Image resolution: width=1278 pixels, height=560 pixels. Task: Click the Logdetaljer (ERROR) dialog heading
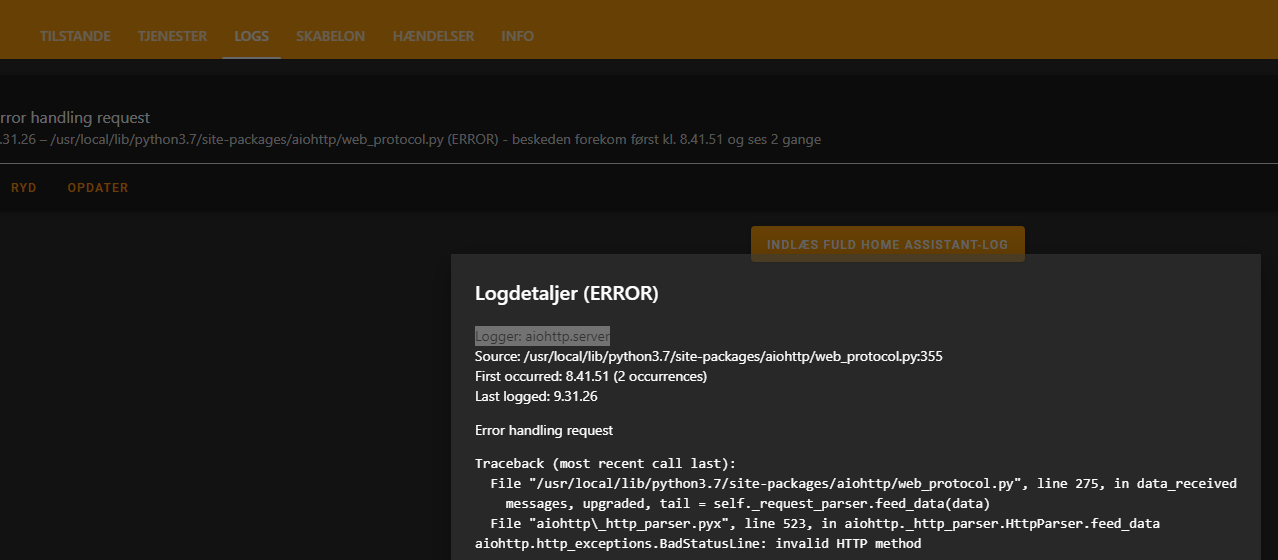pos(566,293)
